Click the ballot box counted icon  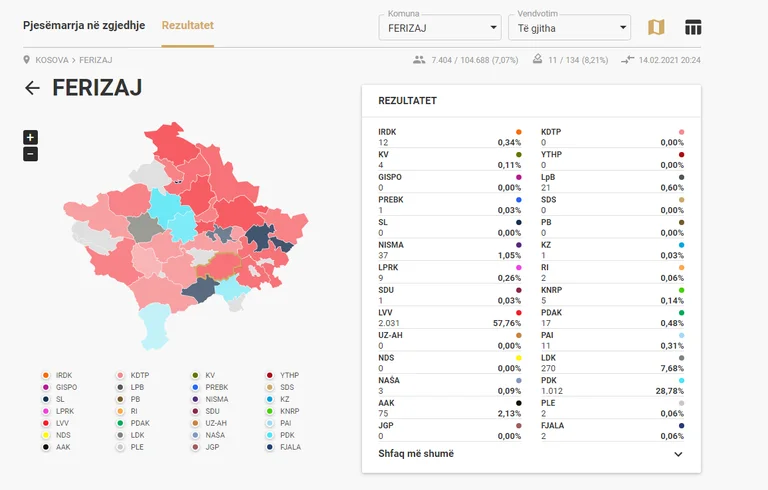[537, 59]
